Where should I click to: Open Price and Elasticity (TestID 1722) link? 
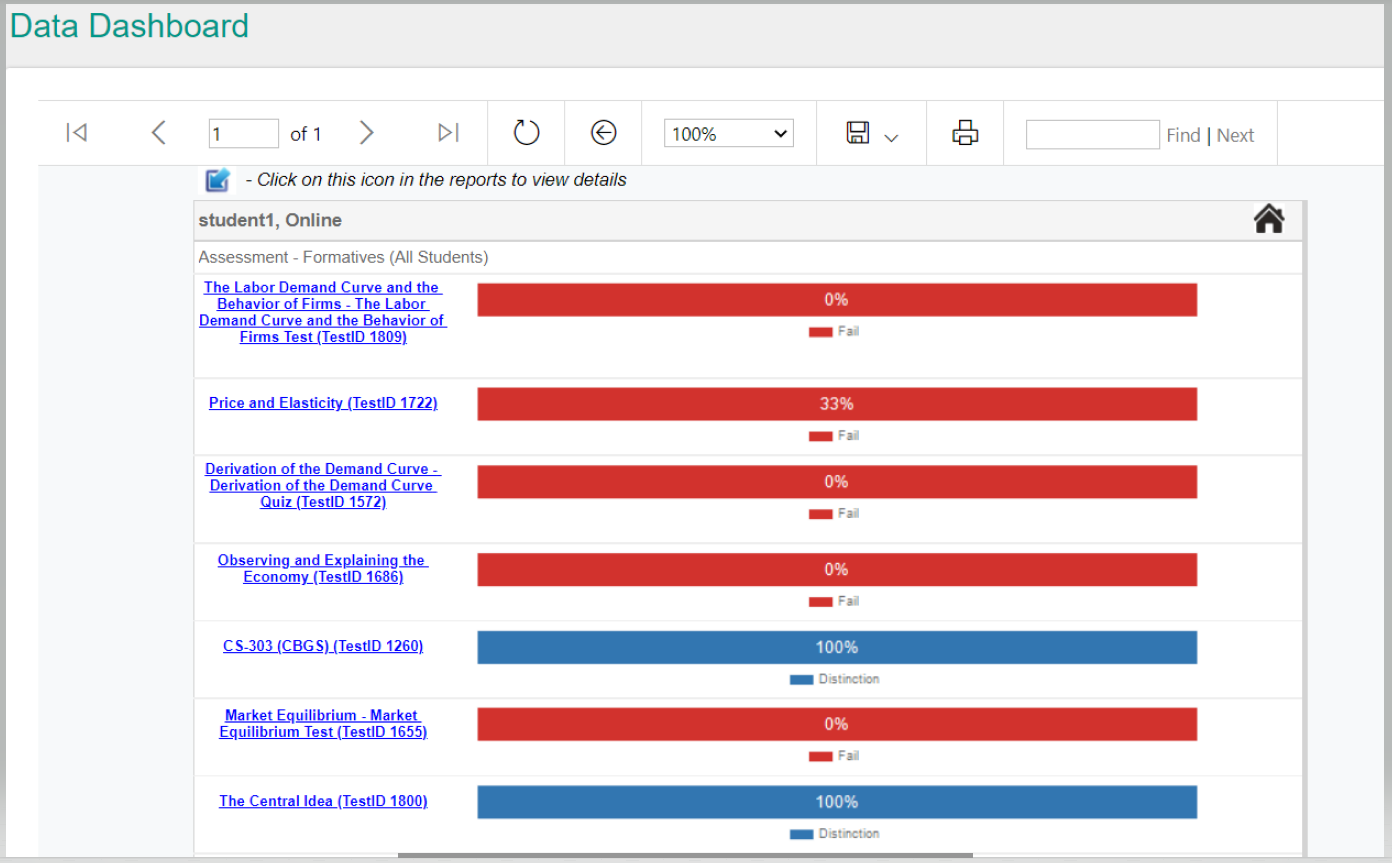click(323, 403)
